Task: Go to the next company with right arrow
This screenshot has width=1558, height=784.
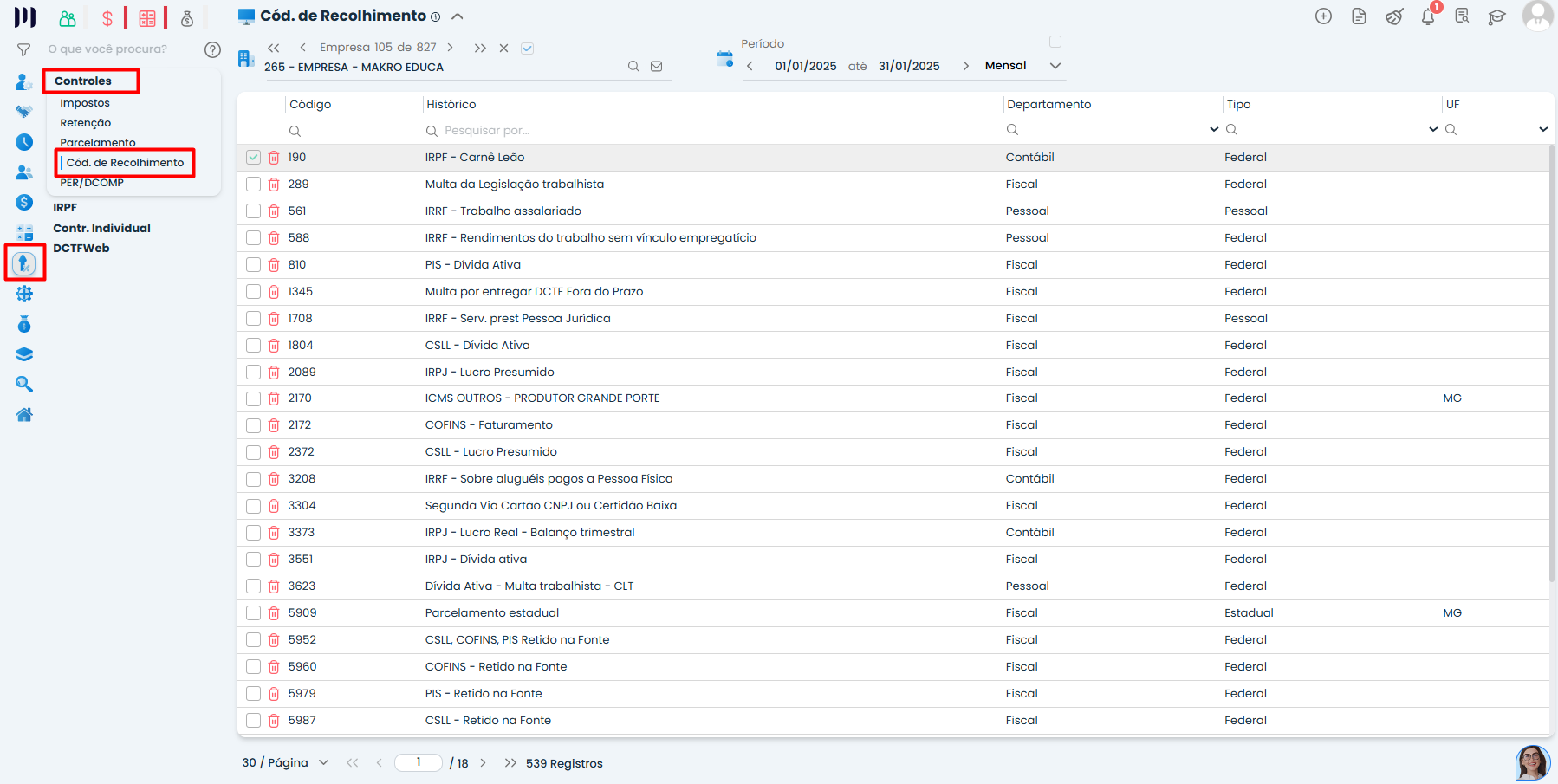Action: tap(450, 48)
